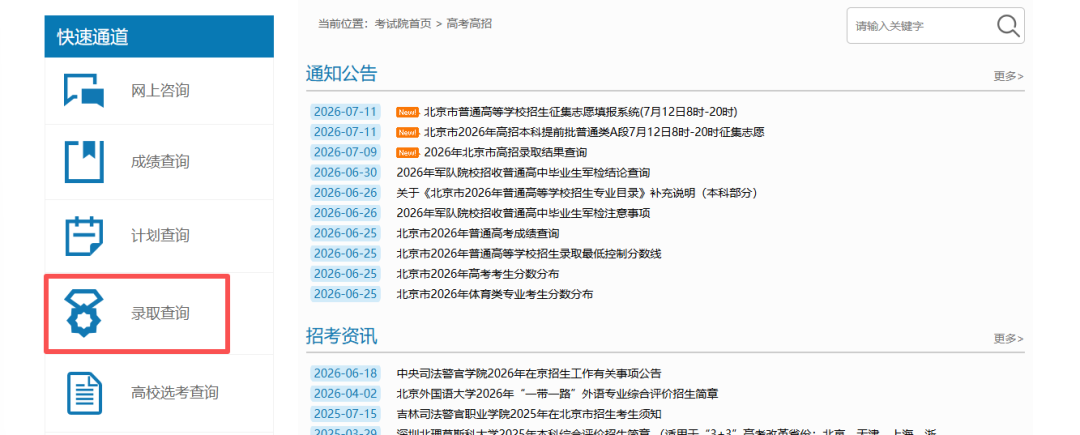Open 征集志愿填报系统(7月12日8时-20时) notice
1080x435 pixels.
(581, 112)
